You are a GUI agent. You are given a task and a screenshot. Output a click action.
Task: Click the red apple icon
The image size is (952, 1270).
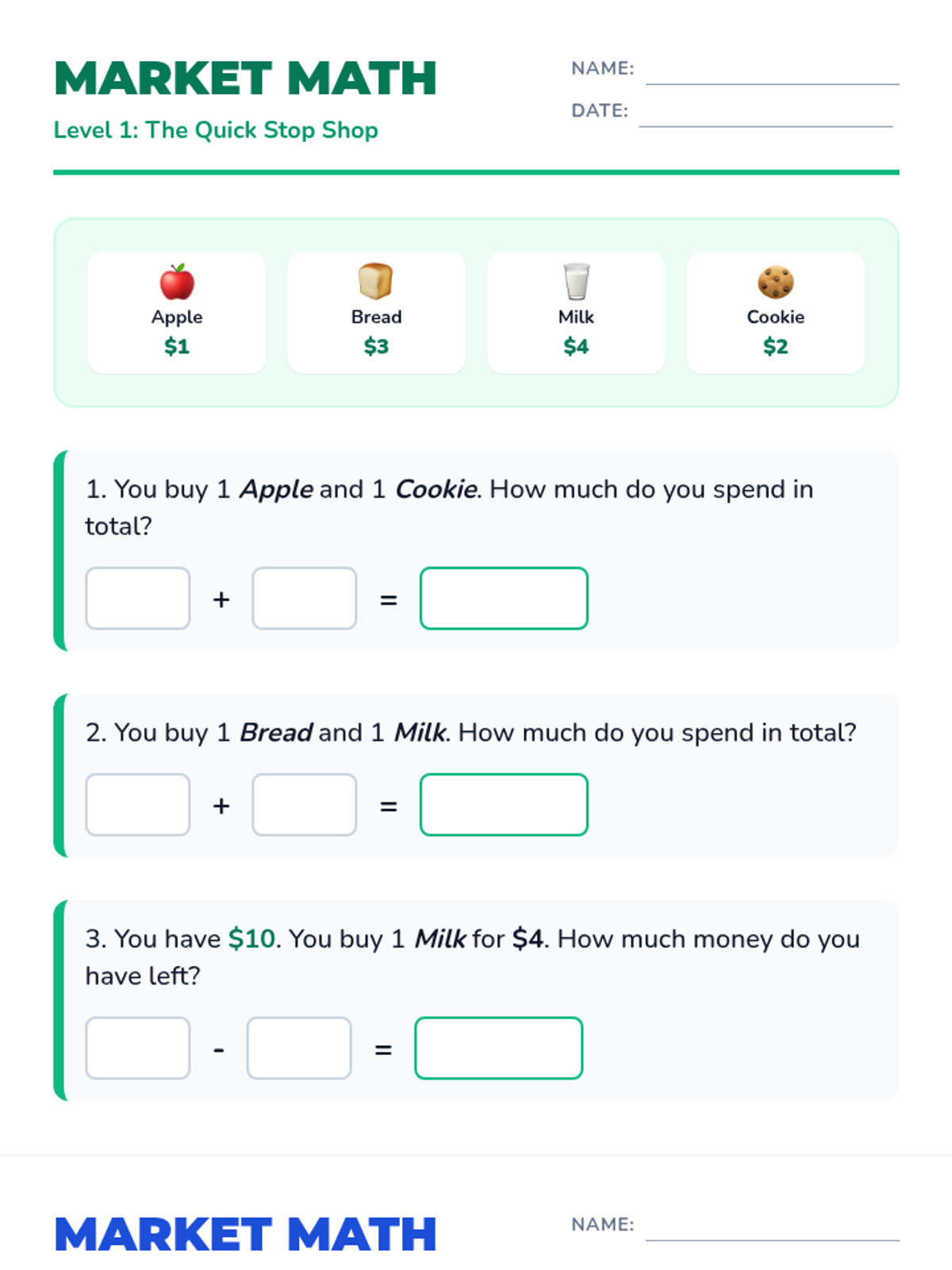point(177,282)
